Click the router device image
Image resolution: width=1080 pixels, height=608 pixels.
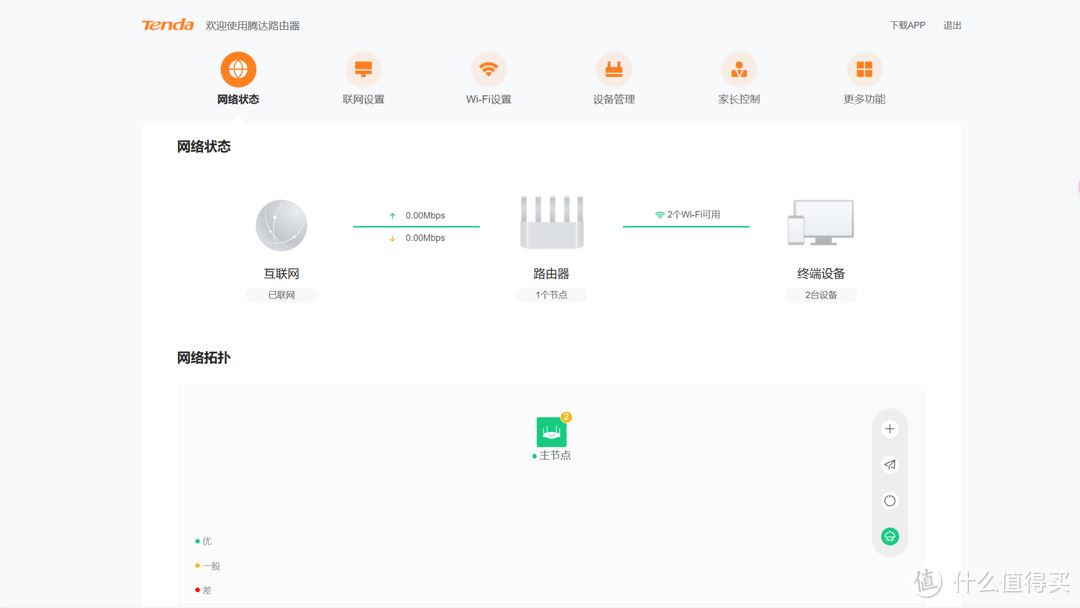click(x=551, y=223)
